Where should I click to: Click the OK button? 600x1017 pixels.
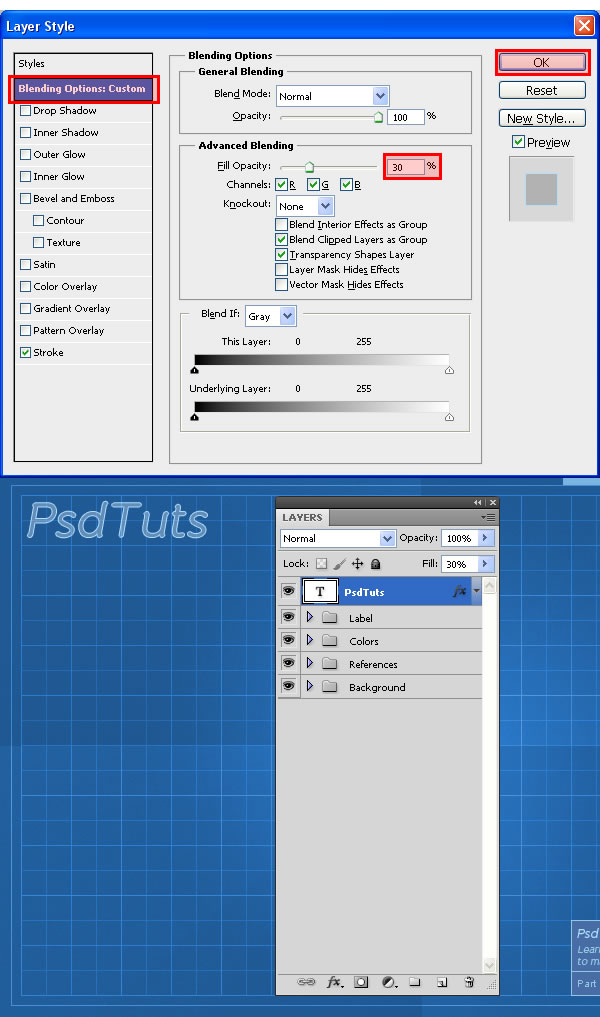[542, 62]
